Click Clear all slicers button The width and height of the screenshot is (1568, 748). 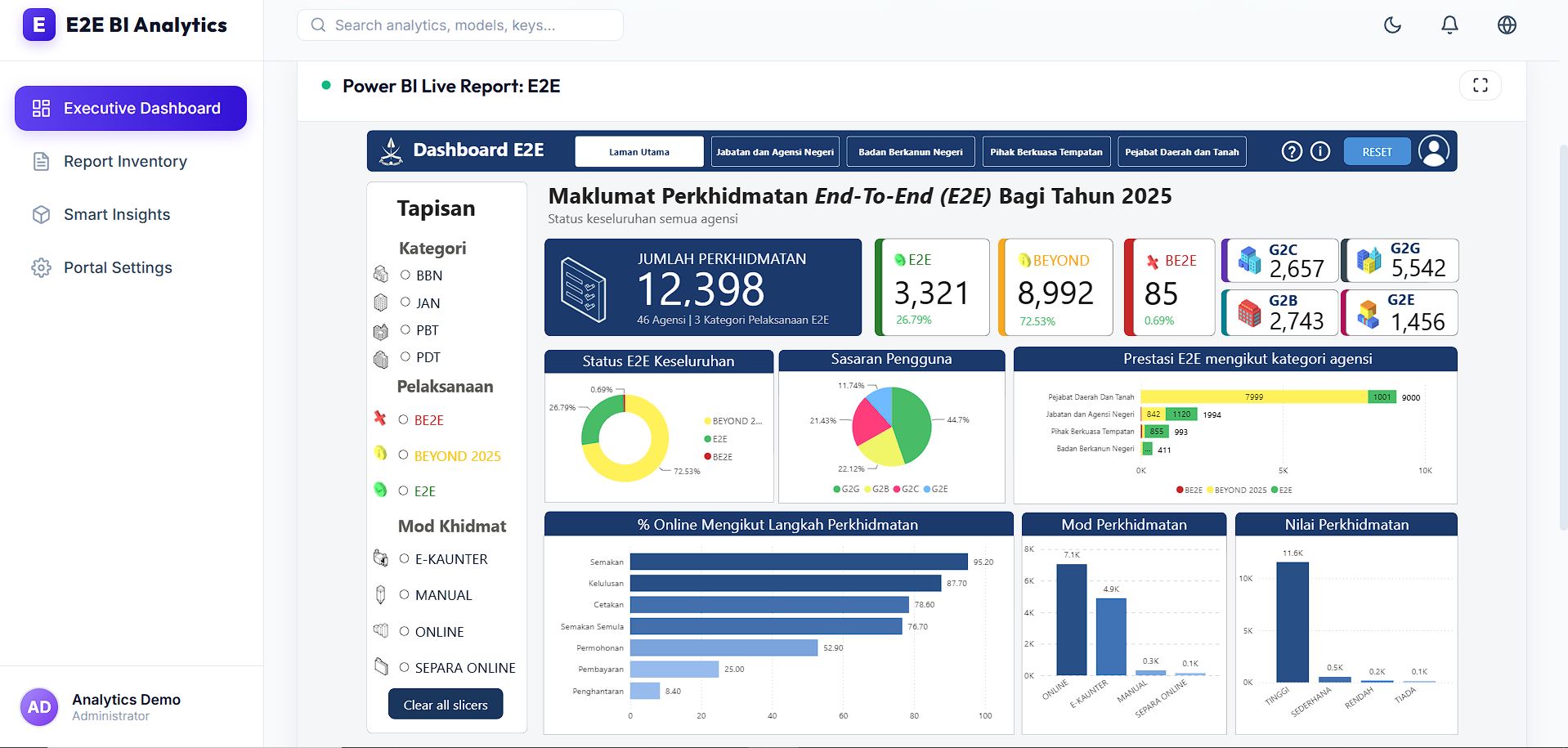(446, 705)
